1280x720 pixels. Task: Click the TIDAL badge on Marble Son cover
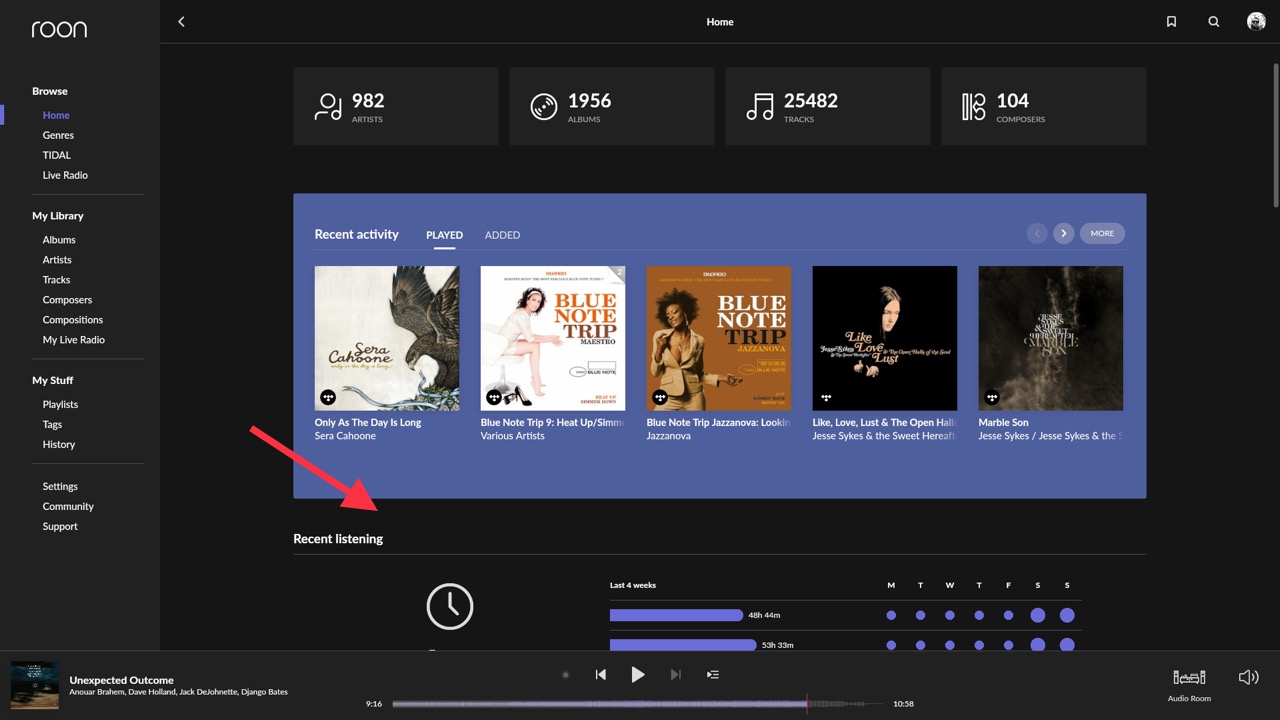click(x=992, y=397)
